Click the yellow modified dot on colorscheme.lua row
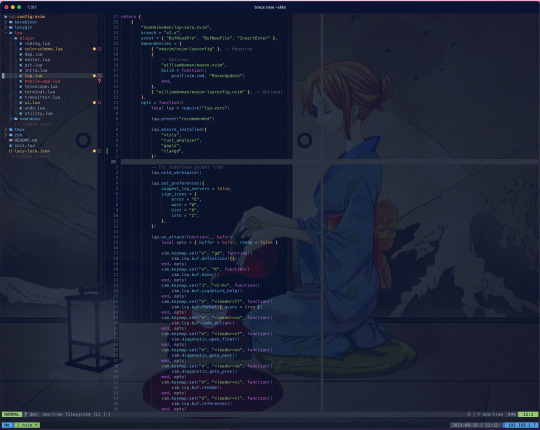This screenshot has width=540, height=430. tap(94, 49)
